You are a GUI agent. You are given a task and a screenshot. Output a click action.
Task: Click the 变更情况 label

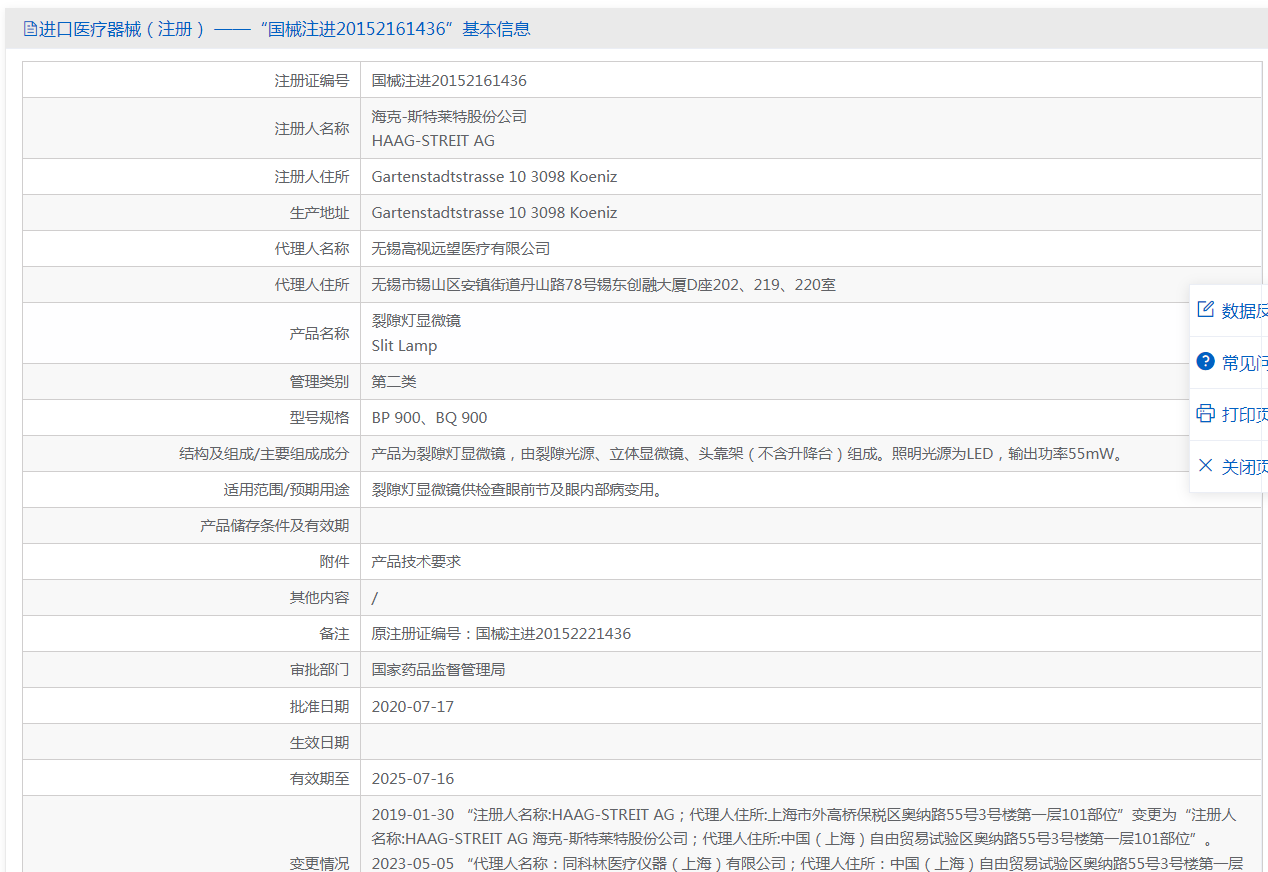[x=320, y=864]
